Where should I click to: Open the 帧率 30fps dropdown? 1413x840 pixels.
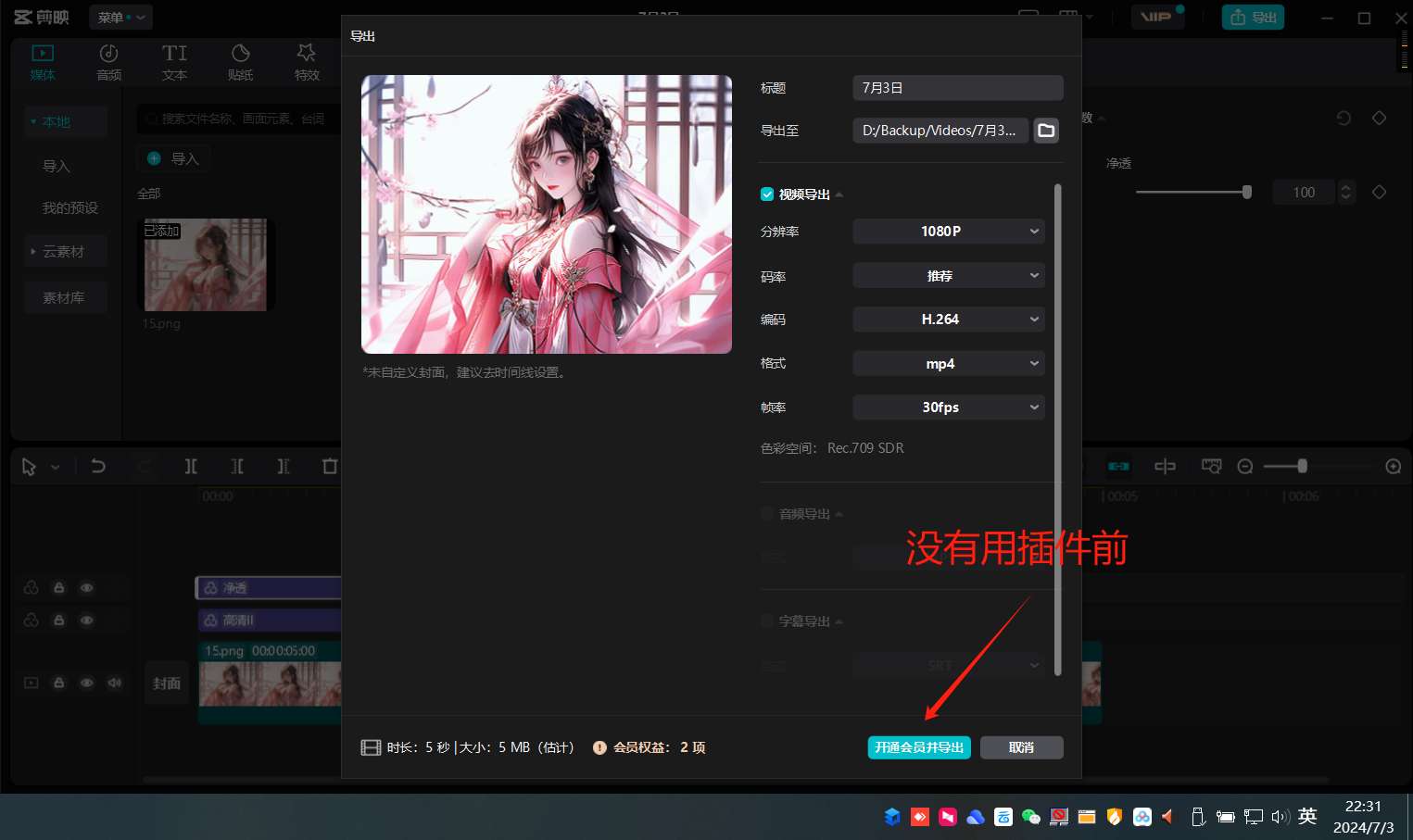pyautogui.click(x=948, y=407)
